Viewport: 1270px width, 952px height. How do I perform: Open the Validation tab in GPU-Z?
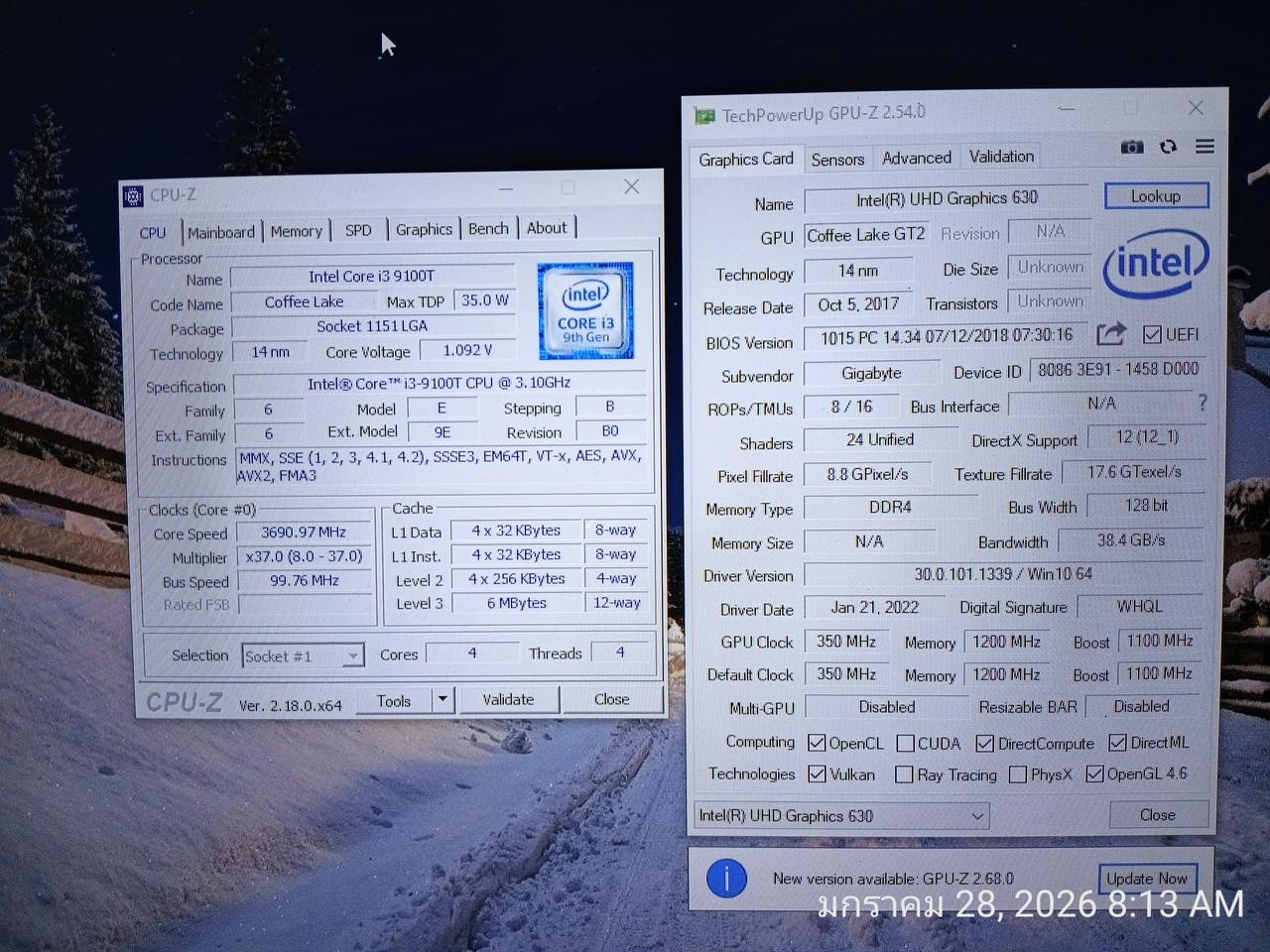tap(1001, 157)
